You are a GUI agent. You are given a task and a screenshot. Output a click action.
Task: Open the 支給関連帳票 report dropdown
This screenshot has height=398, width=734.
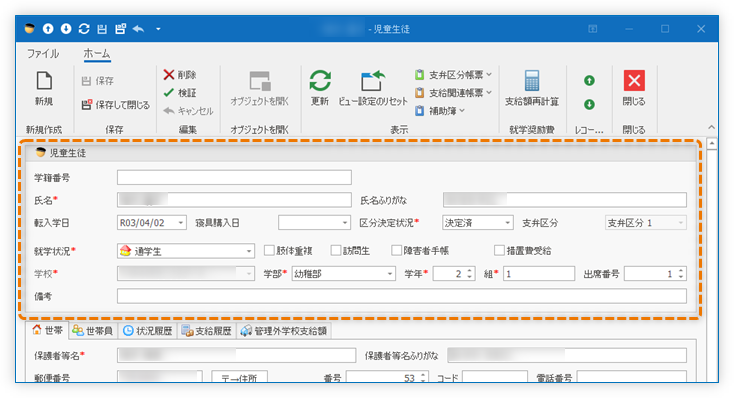coord(453,93)
